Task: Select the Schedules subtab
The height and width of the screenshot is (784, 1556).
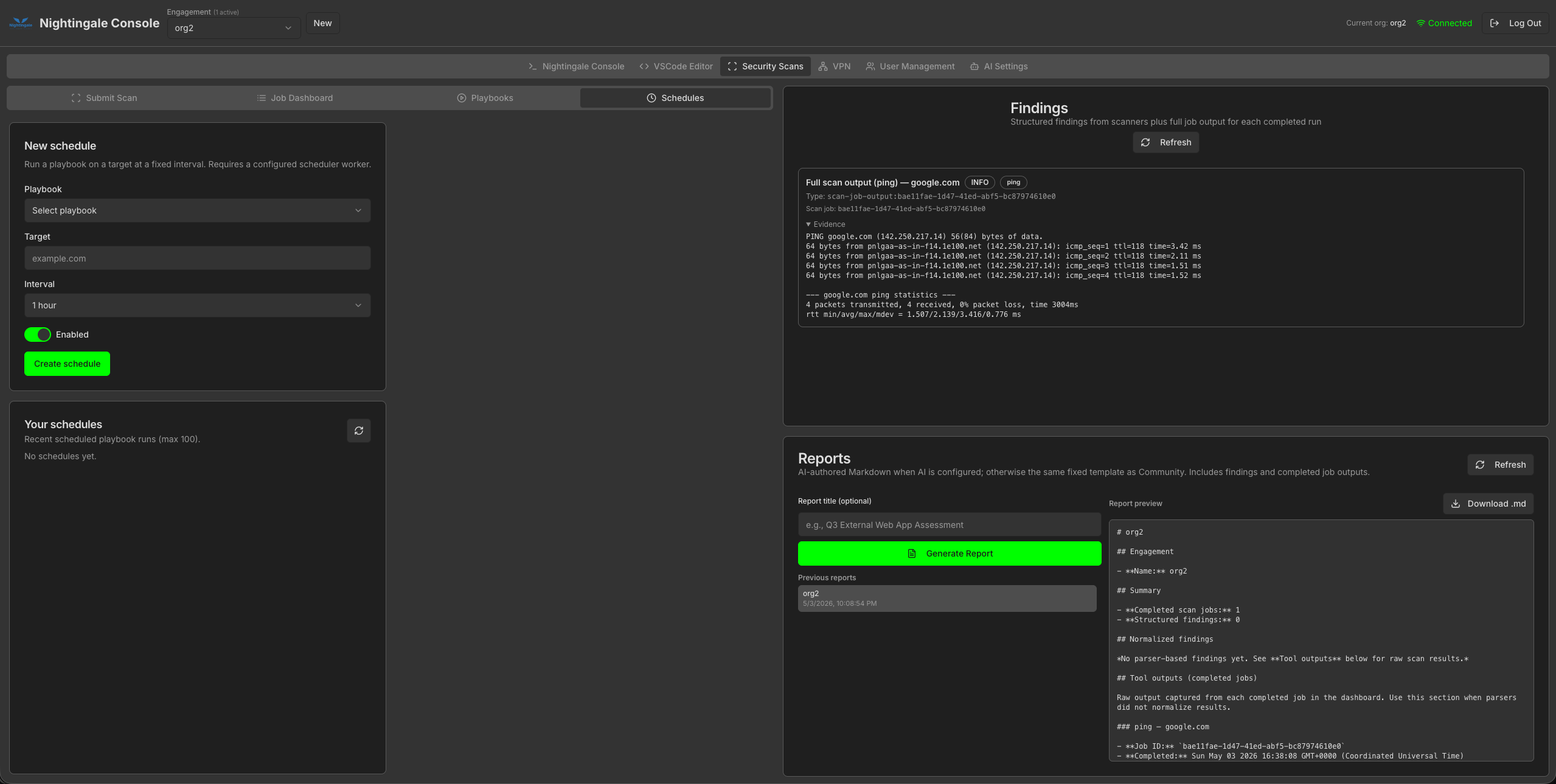Action: (x=675, y=98)
